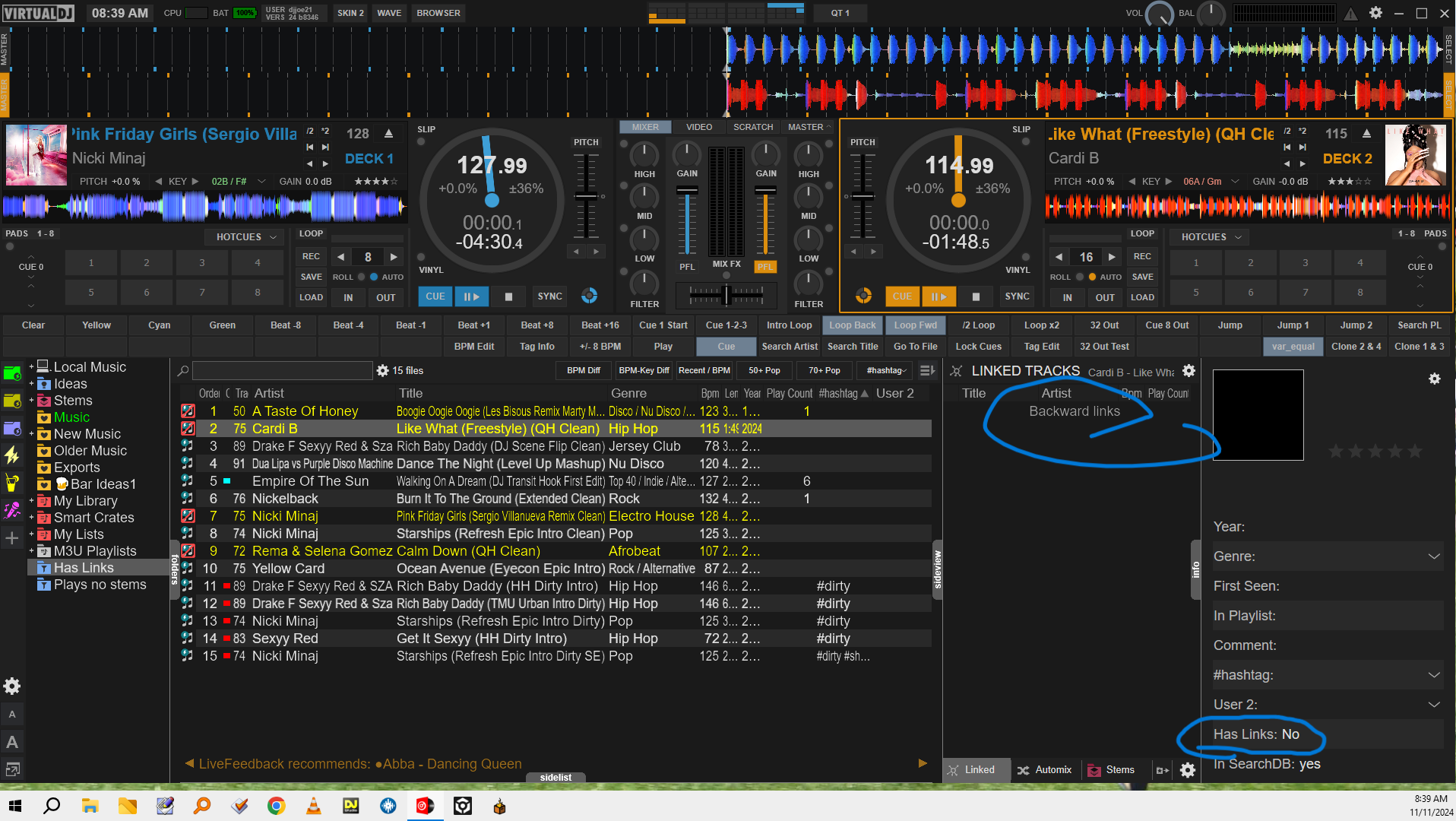This screenshot has height=821, width=1456.
Task: Open Chrome from the Windows taskbar
Action: pos(276,806)
